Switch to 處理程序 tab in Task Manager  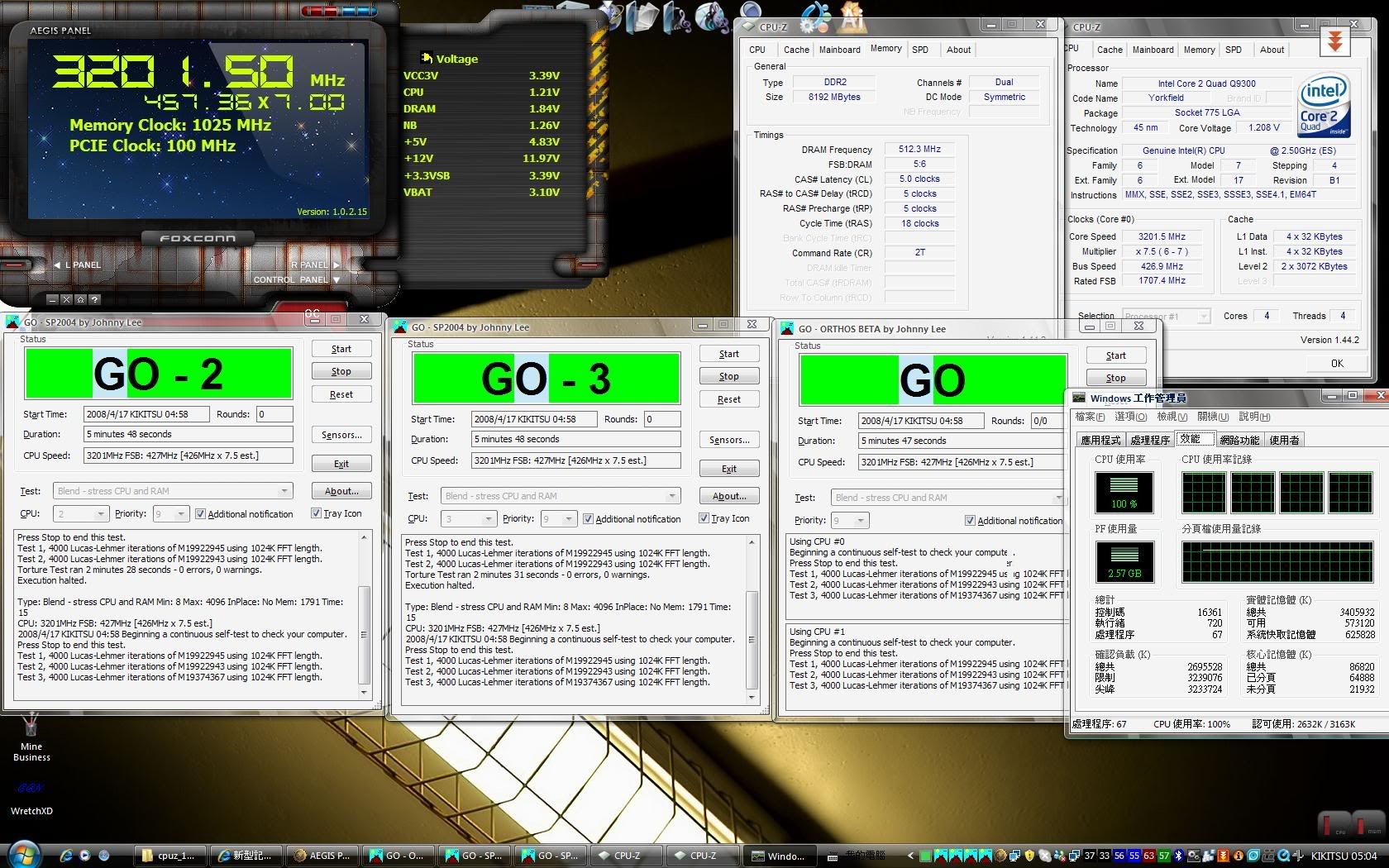point(1149,441)
